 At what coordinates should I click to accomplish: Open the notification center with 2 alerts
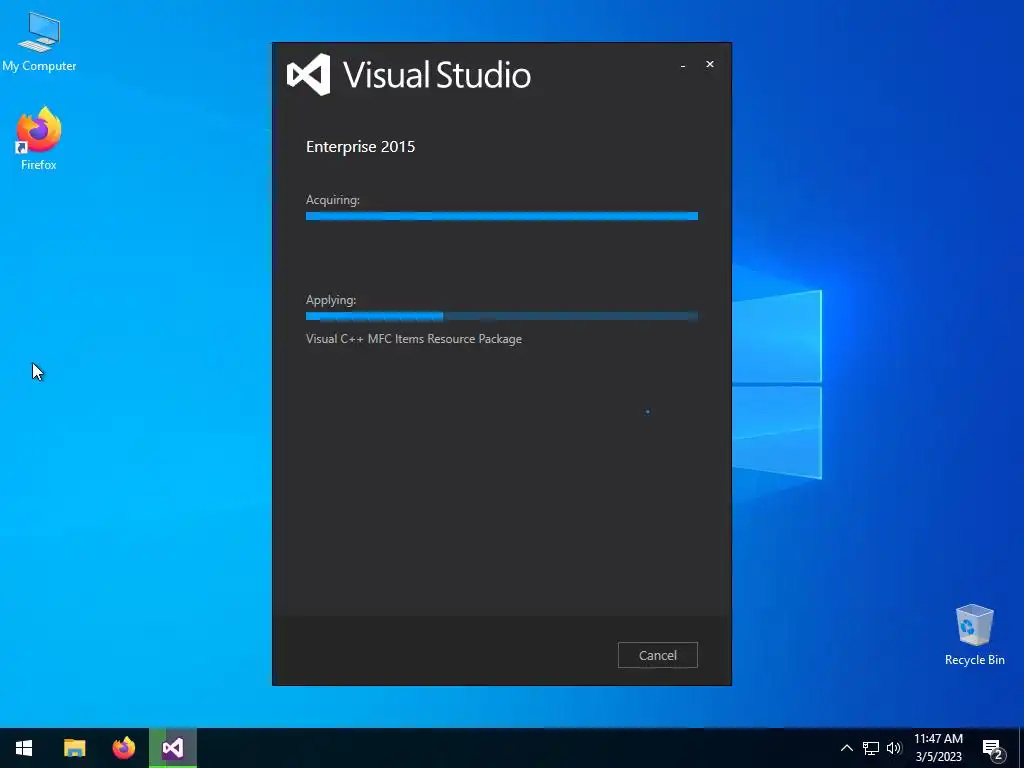pos(993,749)
